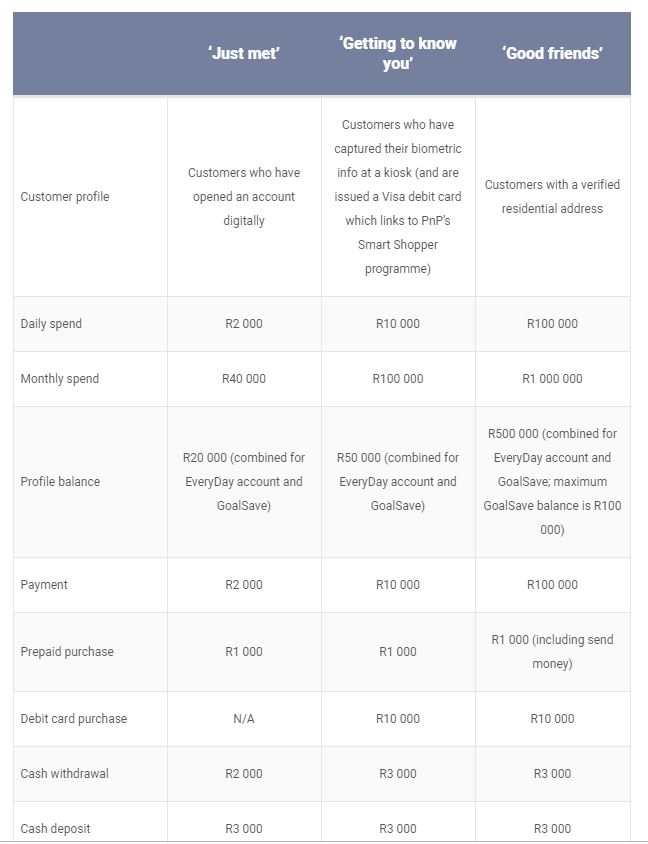
Task: Click the 'Cash withdrawal' row label
Action: point(64,774)
